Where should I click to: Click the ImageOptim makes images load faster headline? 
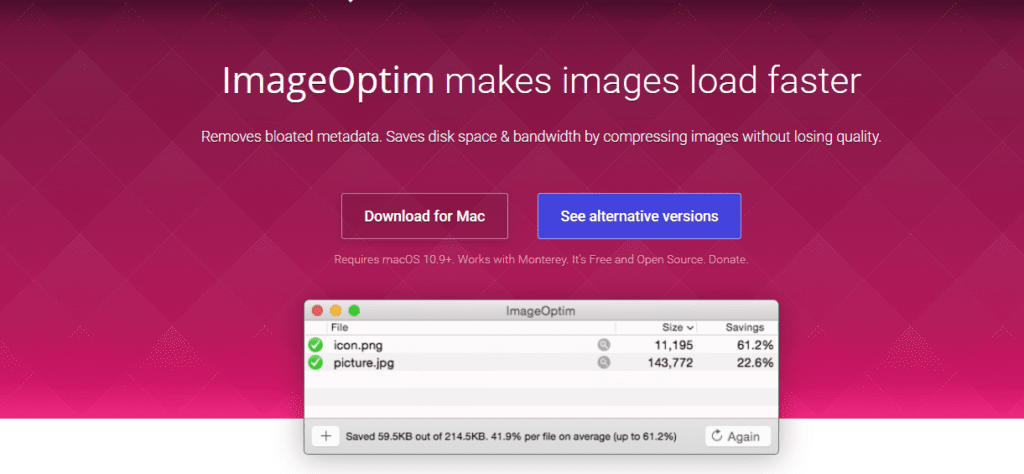(x=541, y=81)
